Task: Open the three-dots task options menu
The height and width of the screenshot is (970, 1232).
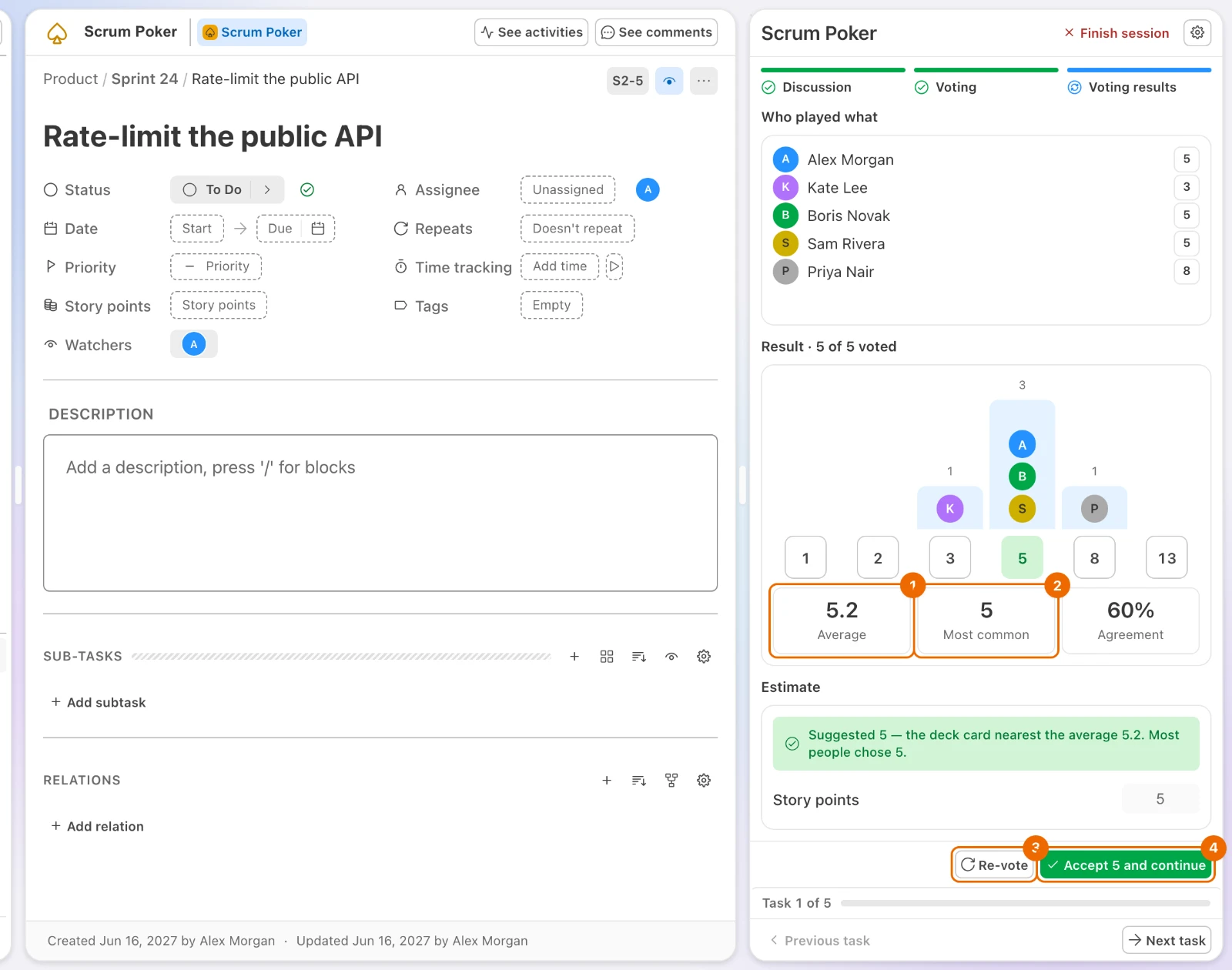Action: 704,81
